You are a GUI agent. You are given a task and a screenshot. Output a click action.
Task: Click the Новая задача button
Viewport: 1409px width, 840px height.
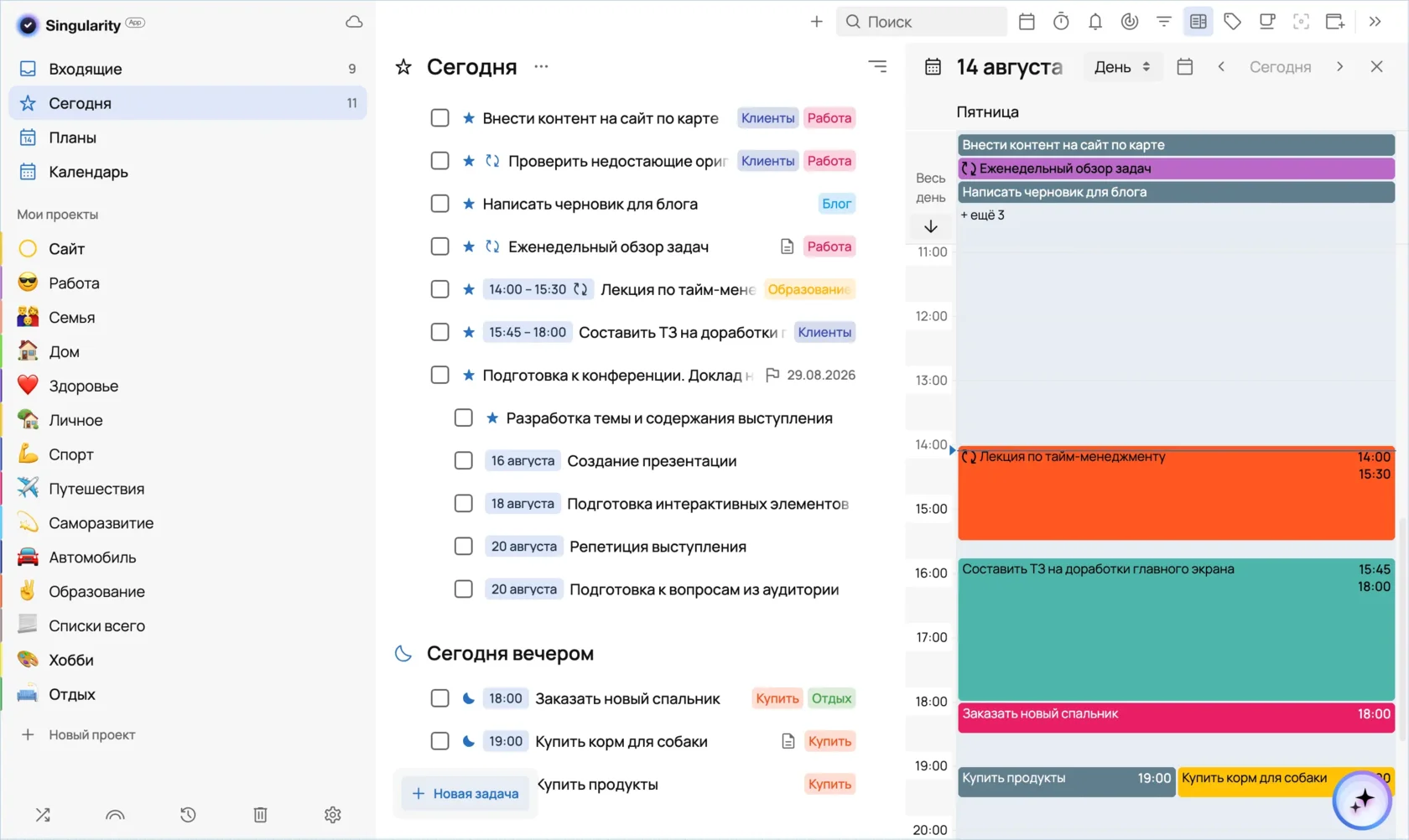(465, 793)
